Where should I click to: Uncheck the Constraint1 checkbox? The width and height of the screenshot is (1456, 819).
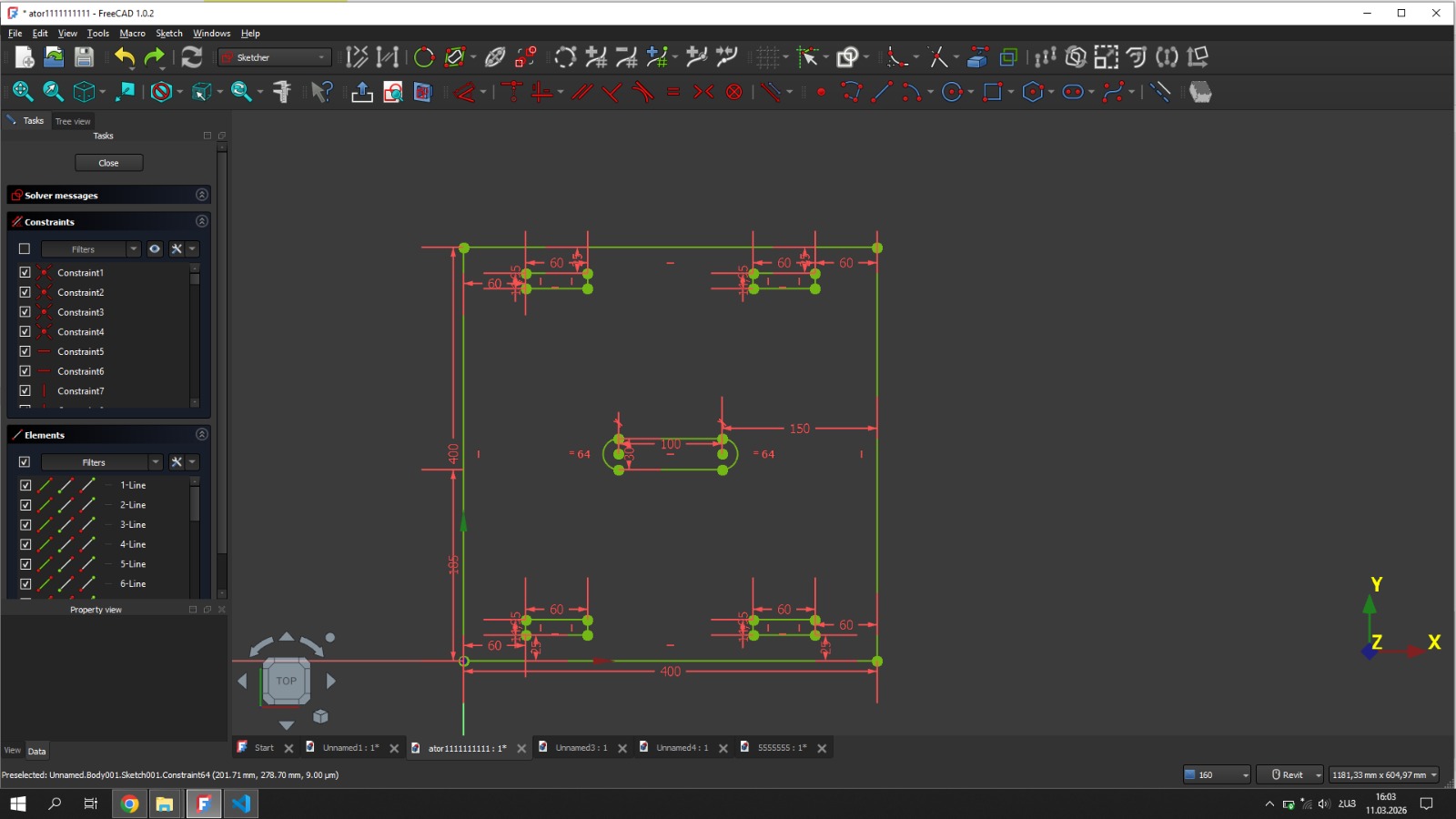pos(25,272)
